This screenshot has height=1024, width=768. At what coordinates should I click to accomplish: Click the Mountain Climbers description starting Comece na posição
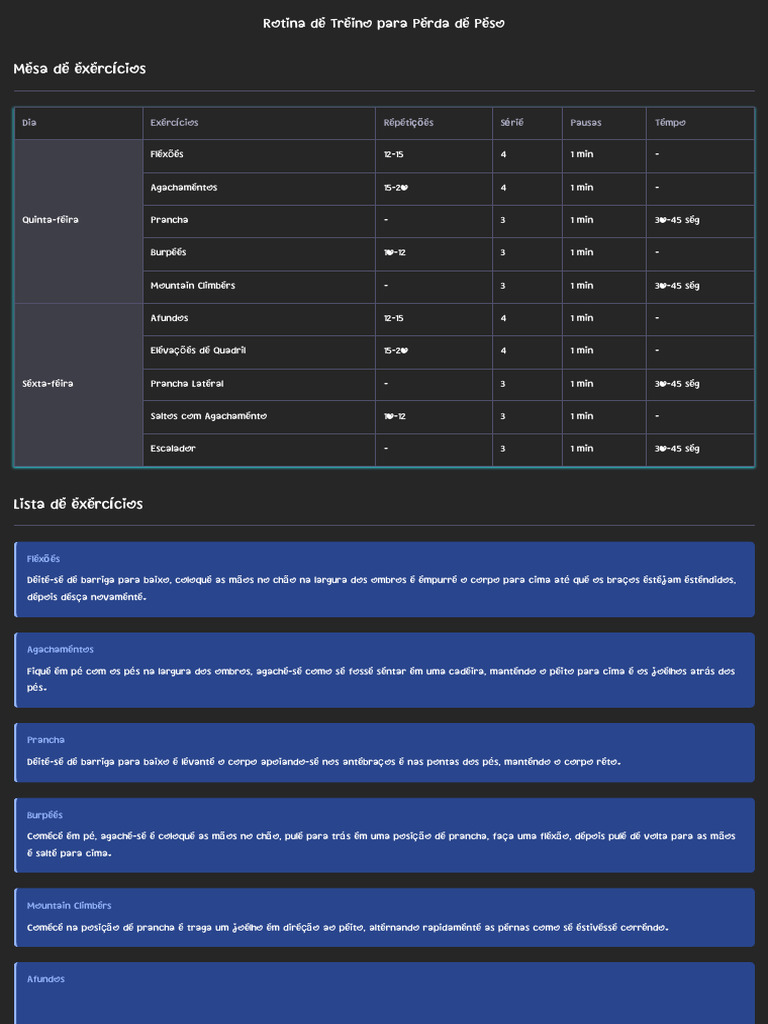coord(347,928)
